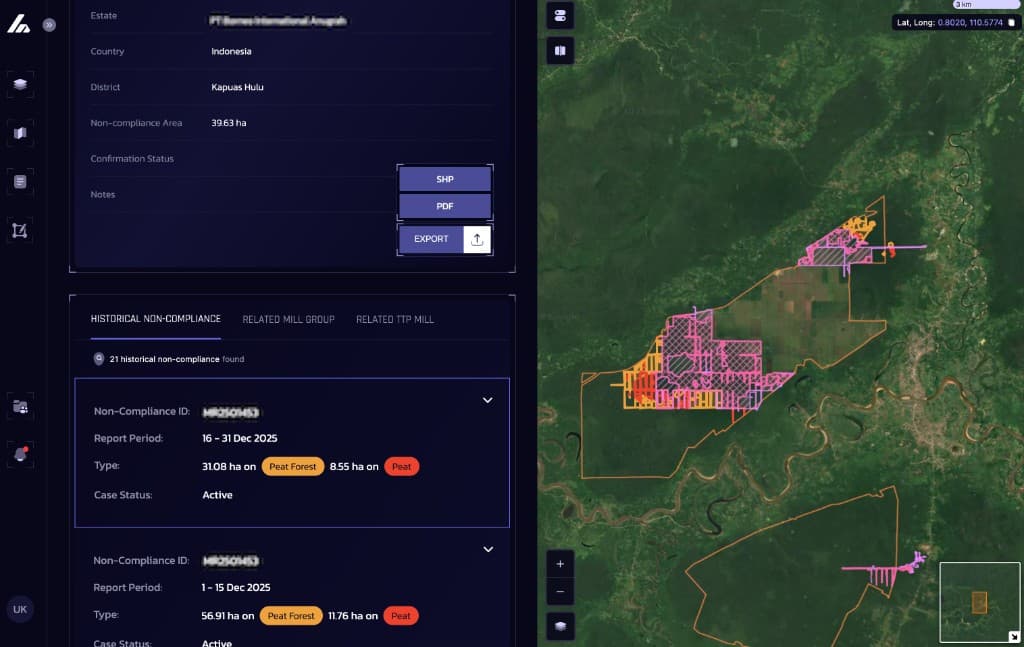Switch to Related TTP Mill tab
The width and height of the screenshot is (1024, 647).
[x=395, y=319]
